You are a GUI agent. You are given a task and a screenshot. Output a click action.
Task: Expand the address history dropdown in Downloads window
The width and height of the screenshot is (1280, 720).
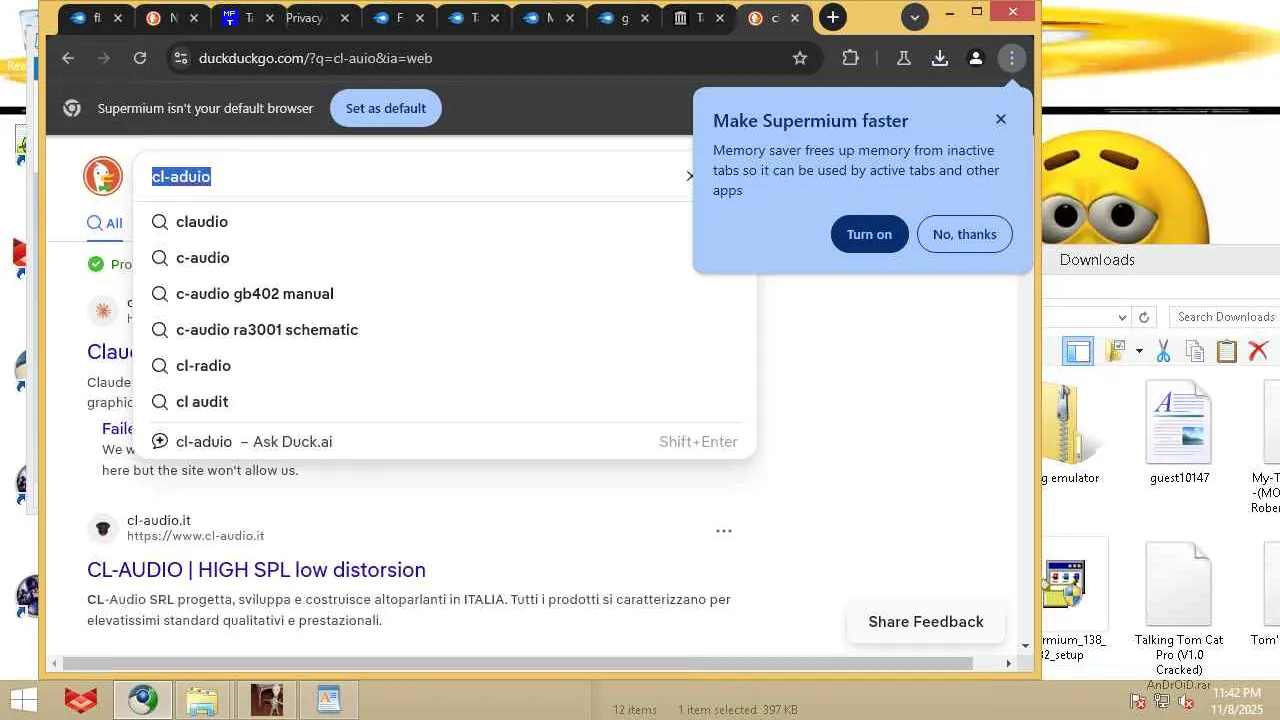[x=1122, y=317]
